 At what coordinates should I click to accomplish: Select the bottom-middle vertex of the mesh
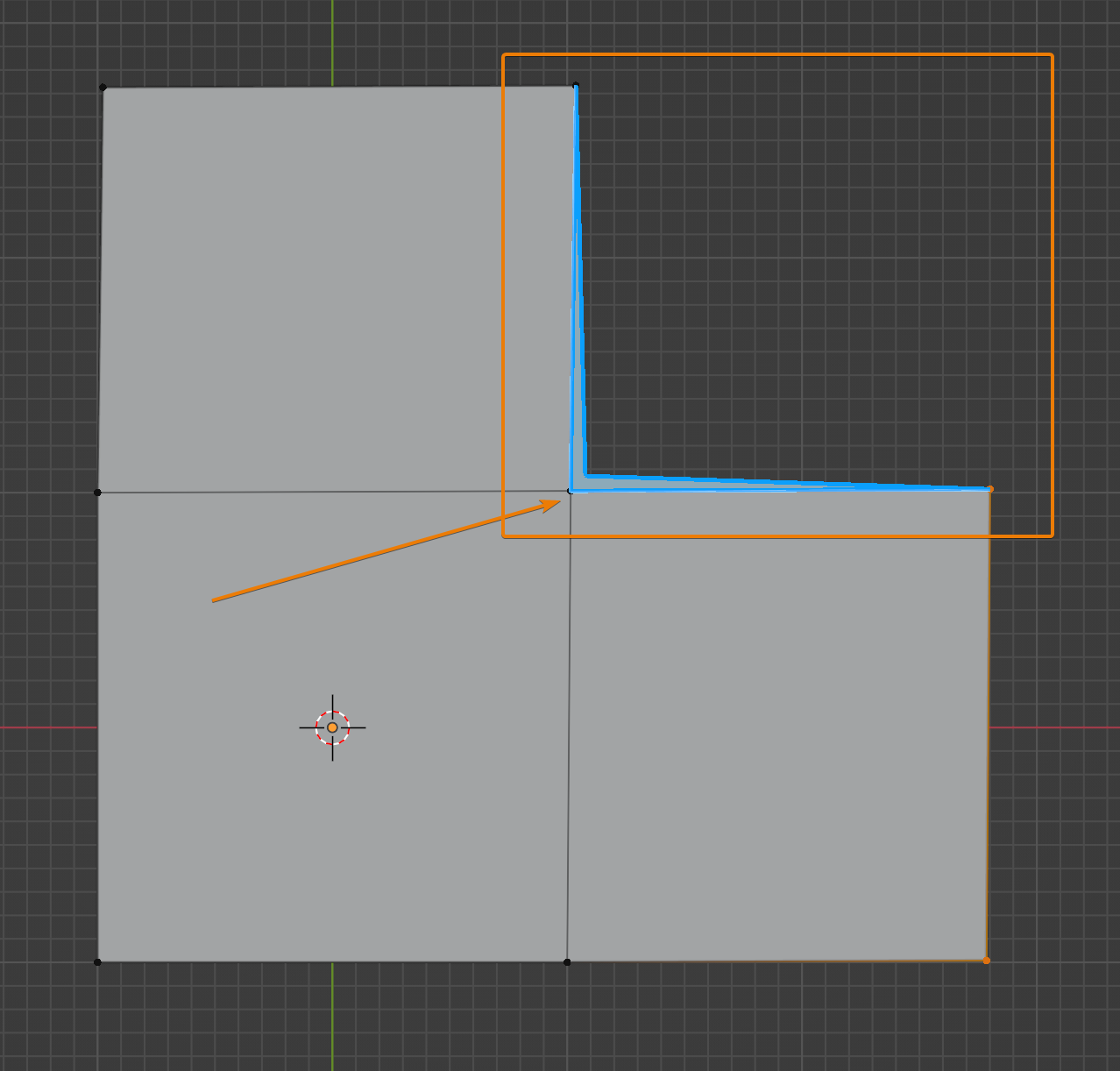coord(568,961)
